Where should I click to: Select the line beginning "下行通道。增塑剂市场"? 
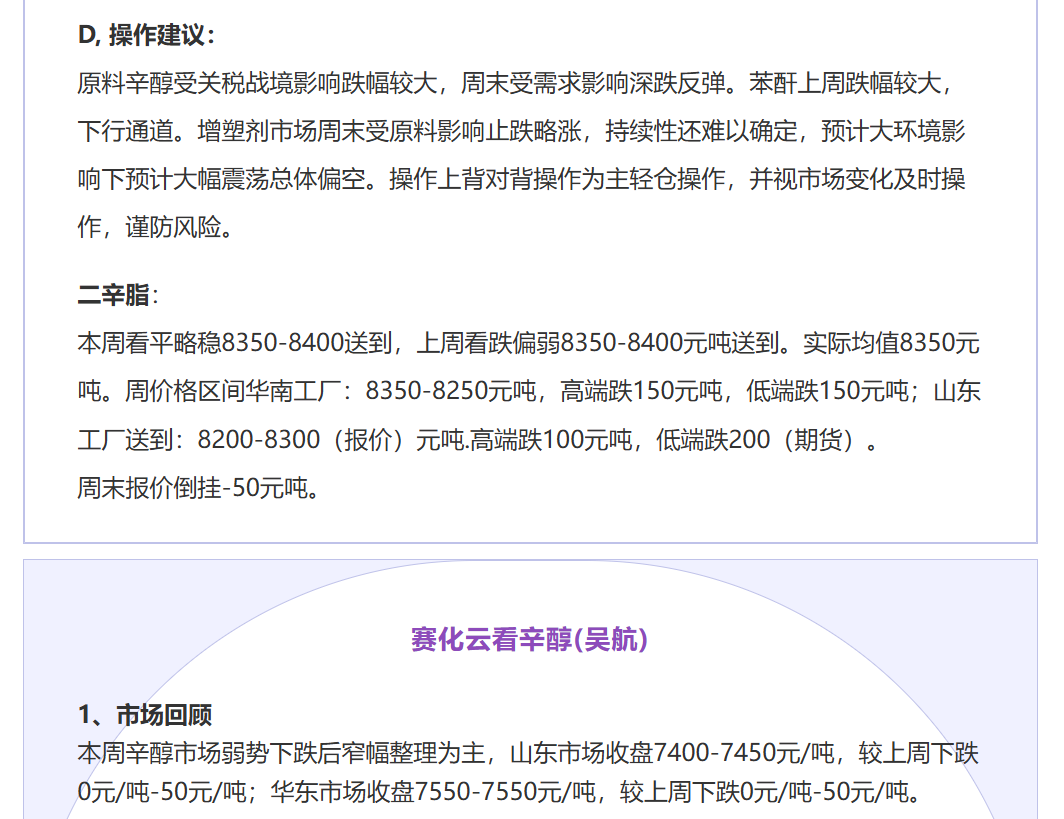click(521, 131)
